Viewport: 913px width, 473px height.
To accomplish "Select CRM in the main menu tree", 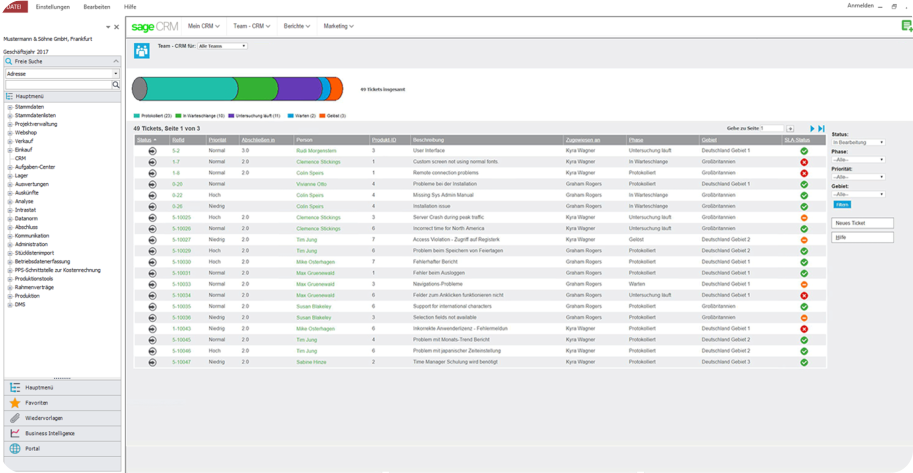I will click(20, 158).
